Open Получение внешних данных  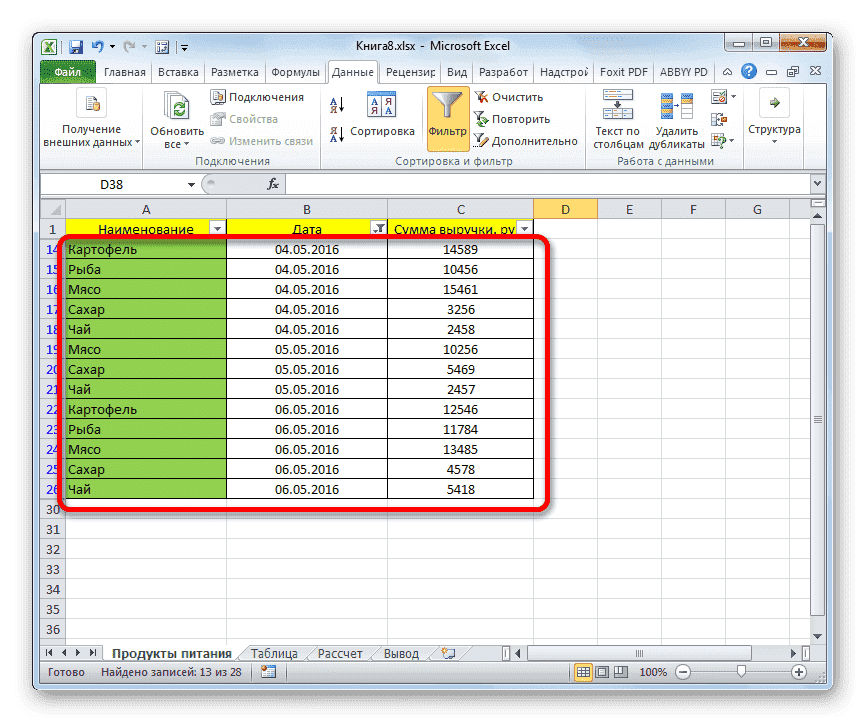(x=90, y=112)
